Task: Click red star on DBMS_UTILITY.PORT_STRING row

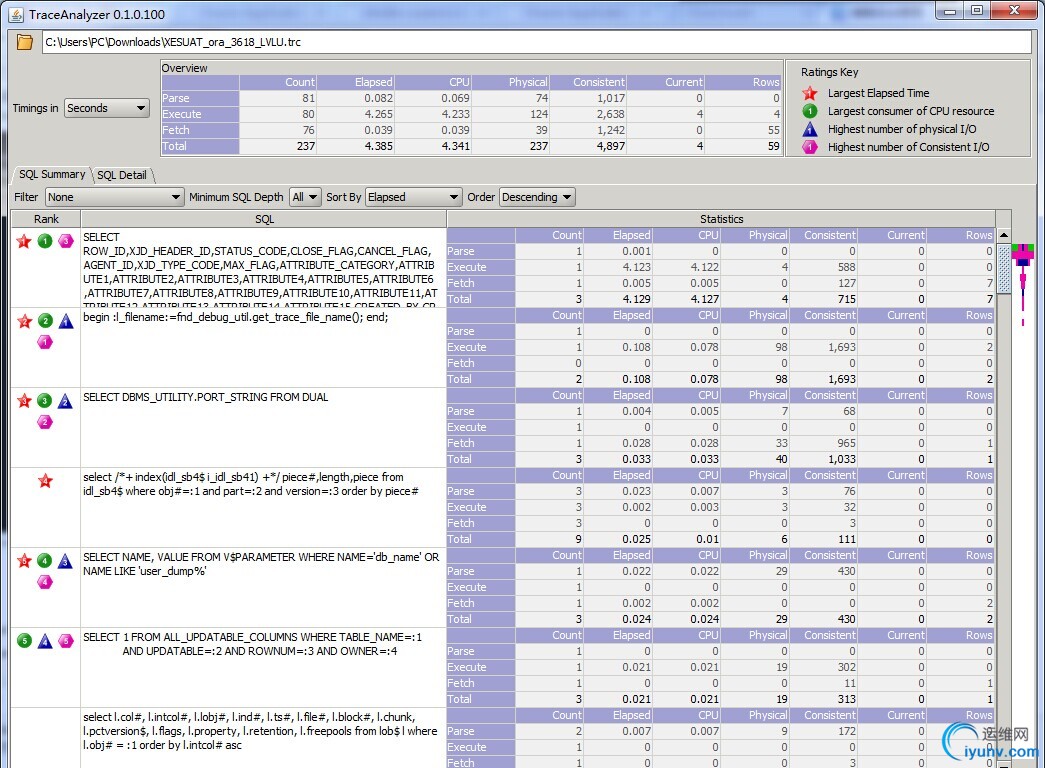Action: pos(24,401)
